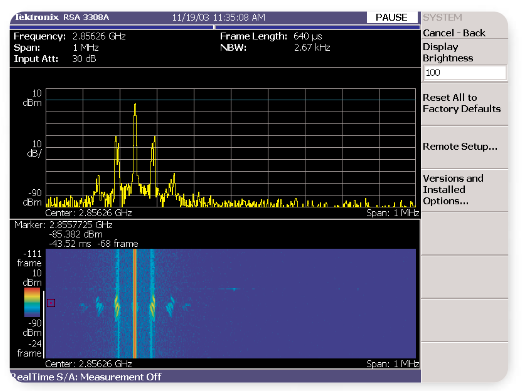Select the Cancel - Back menu option
522x391 pixels.
[x=454, y=33]
